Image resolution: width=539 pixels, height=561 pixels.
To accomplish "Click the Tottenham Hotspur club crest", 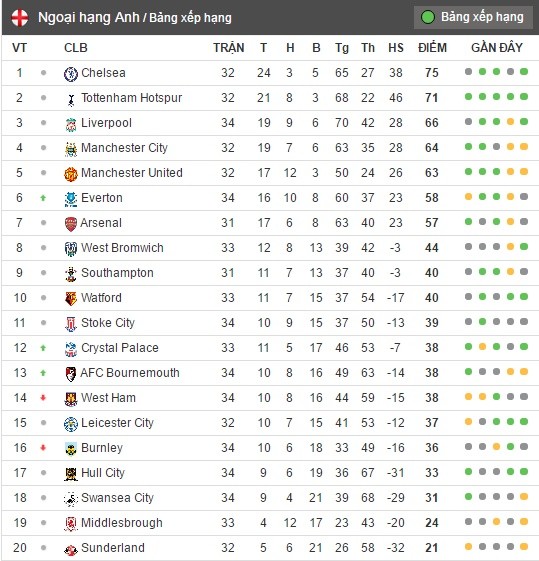I will [x=71, y=99].
